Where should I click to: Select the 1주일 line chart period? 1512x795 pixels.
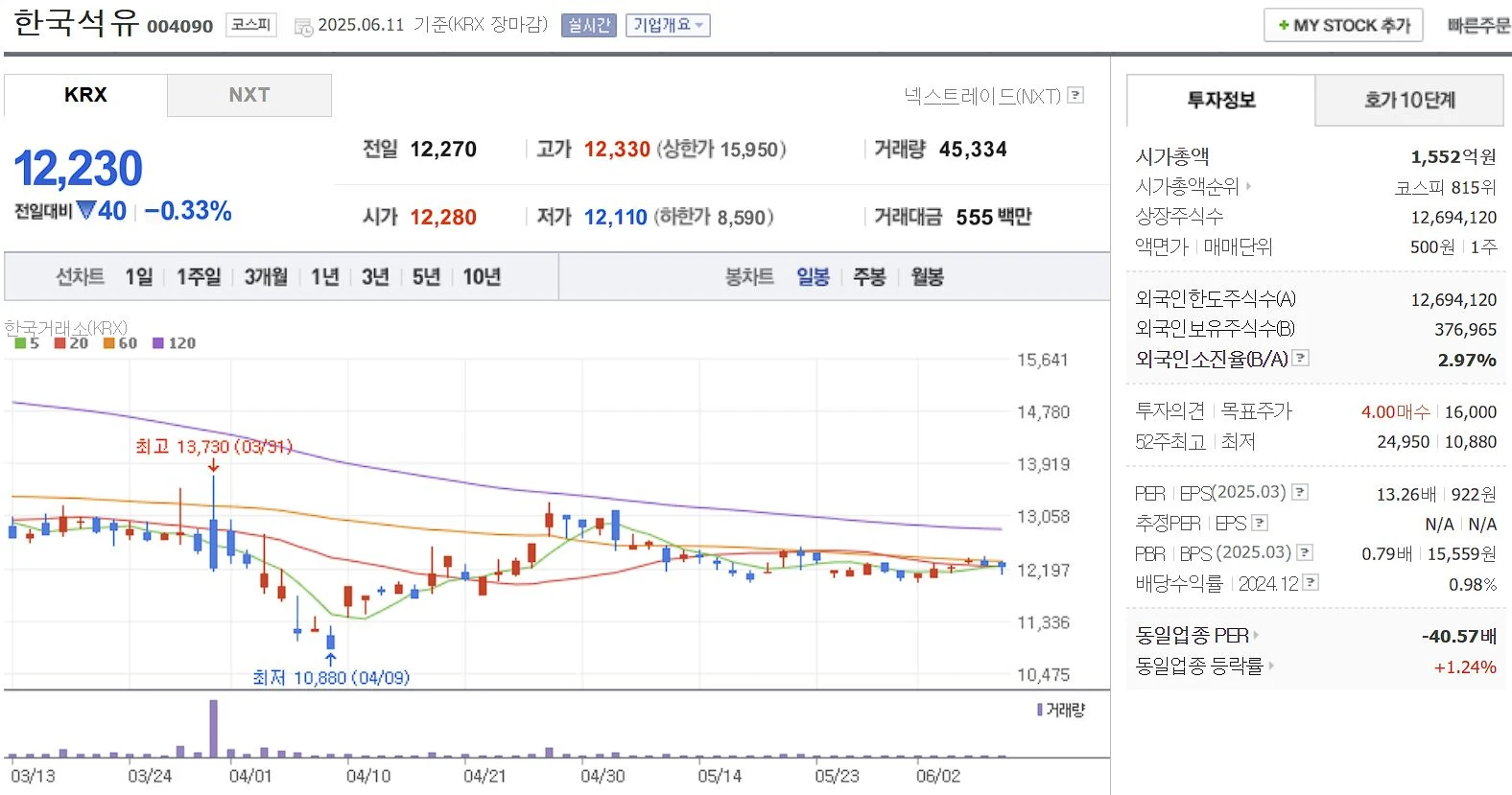(199, 277)
